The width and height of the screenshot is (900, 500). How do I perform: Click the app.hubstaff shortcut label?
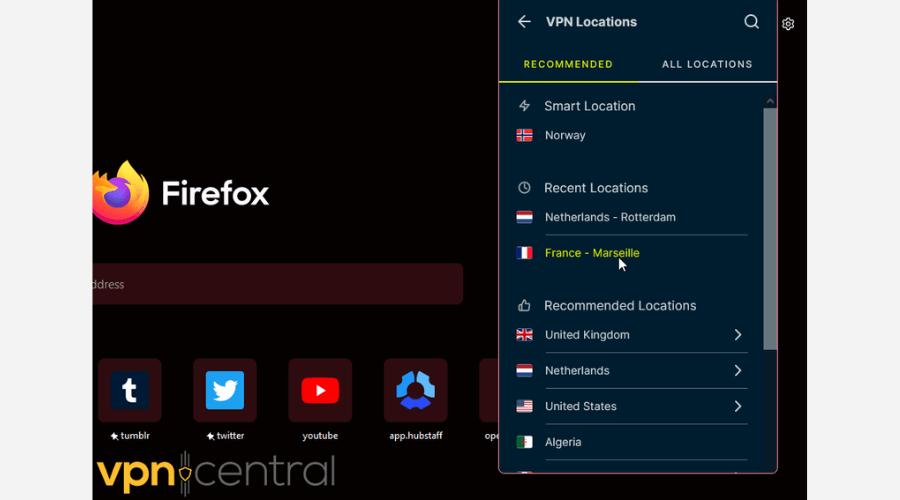416,436
